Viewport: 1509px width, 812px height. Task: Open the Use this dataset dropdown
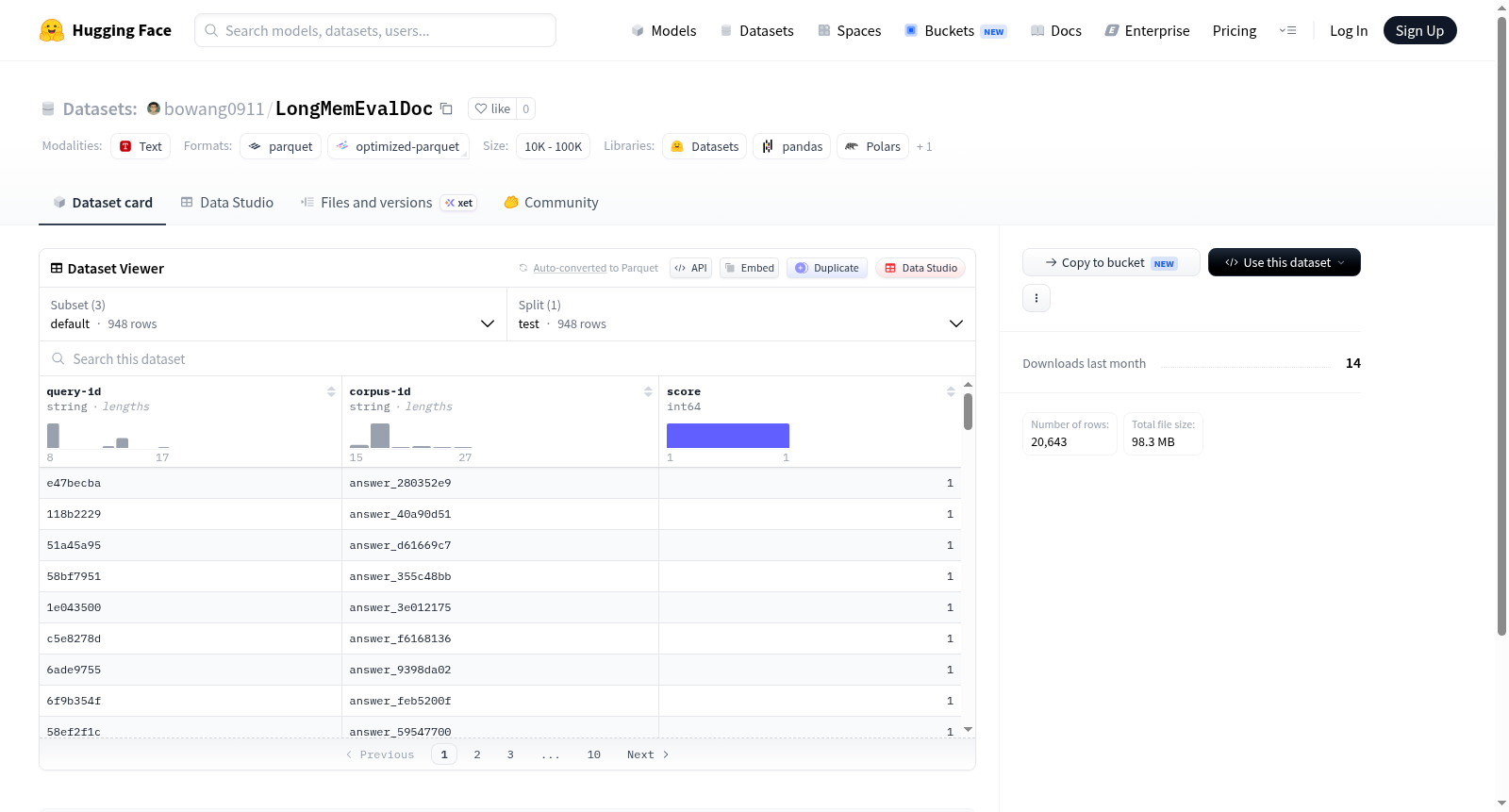click(x=1284, y=262)
